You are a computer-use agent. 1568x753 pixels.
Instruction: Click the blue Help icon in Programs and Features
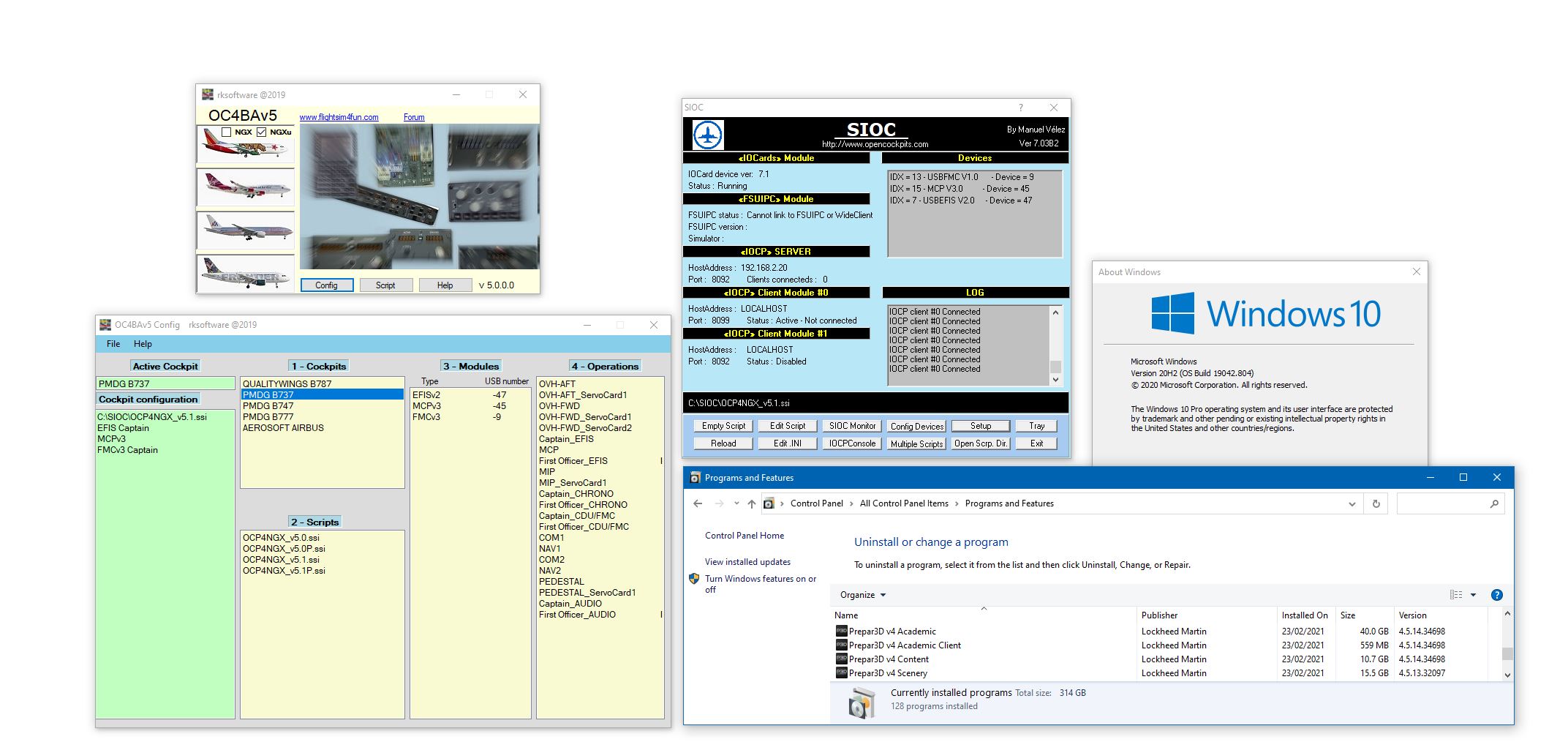point(1497,594)
